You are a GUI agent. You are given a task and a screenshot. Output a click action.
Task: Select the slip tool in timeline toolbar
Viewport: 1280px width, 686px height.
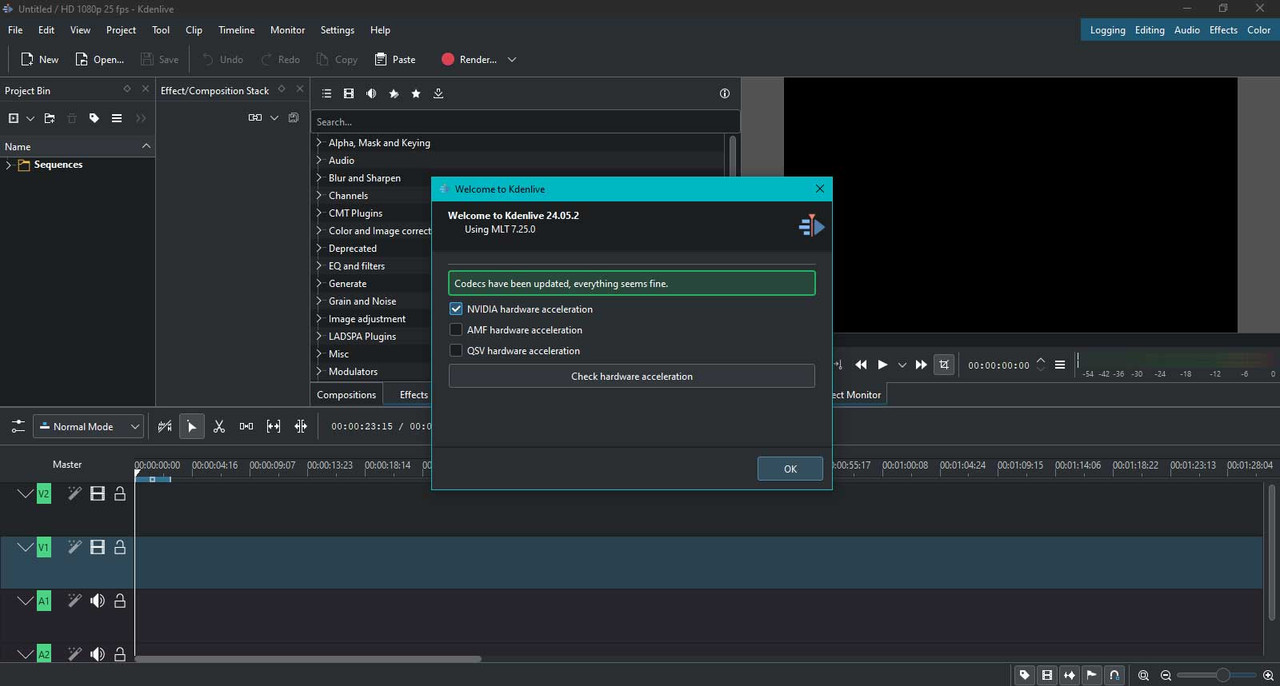[x=273, y=426]
